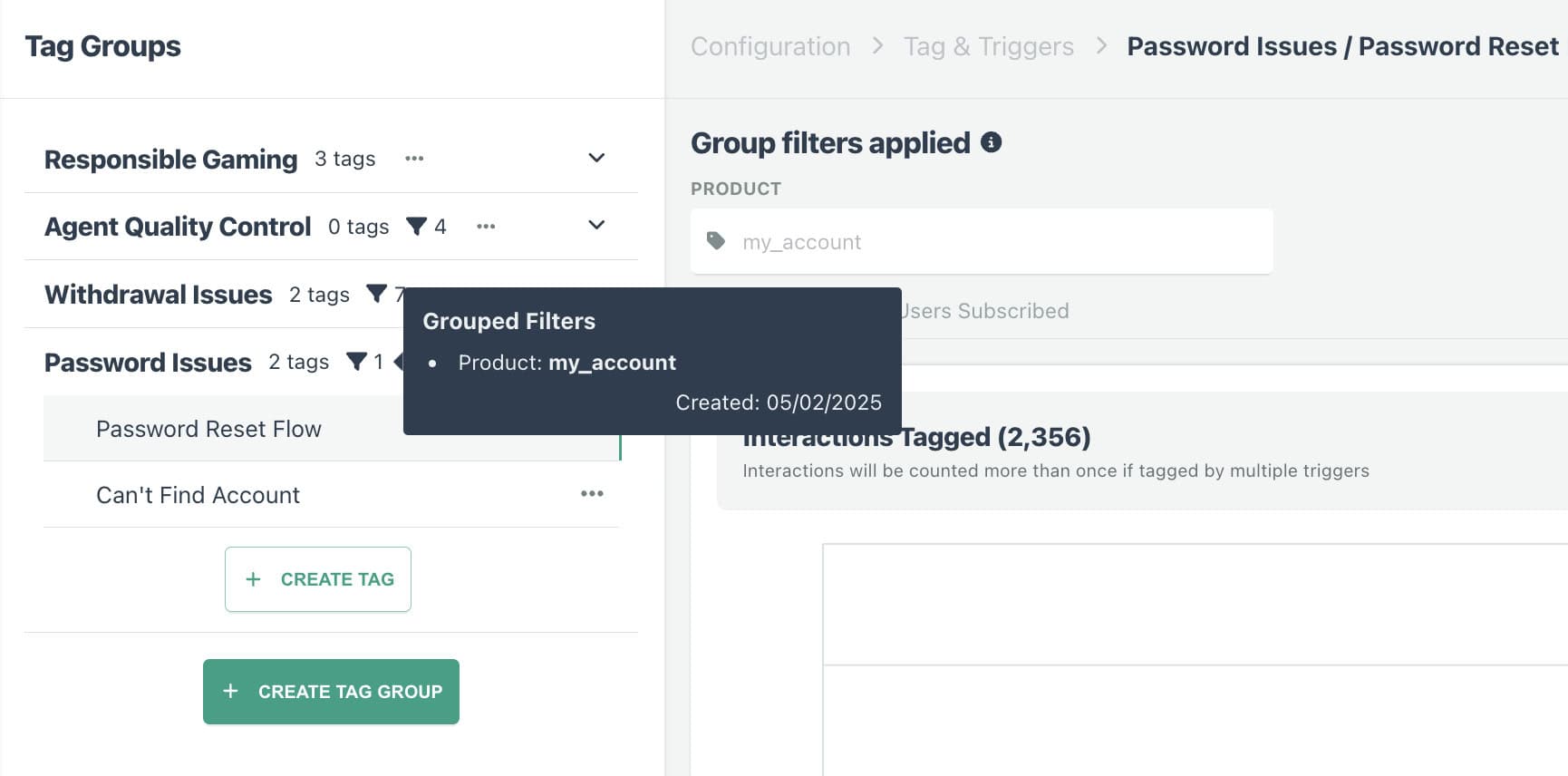Expand the Agent Quality Control group chevron

click(596, 225)
